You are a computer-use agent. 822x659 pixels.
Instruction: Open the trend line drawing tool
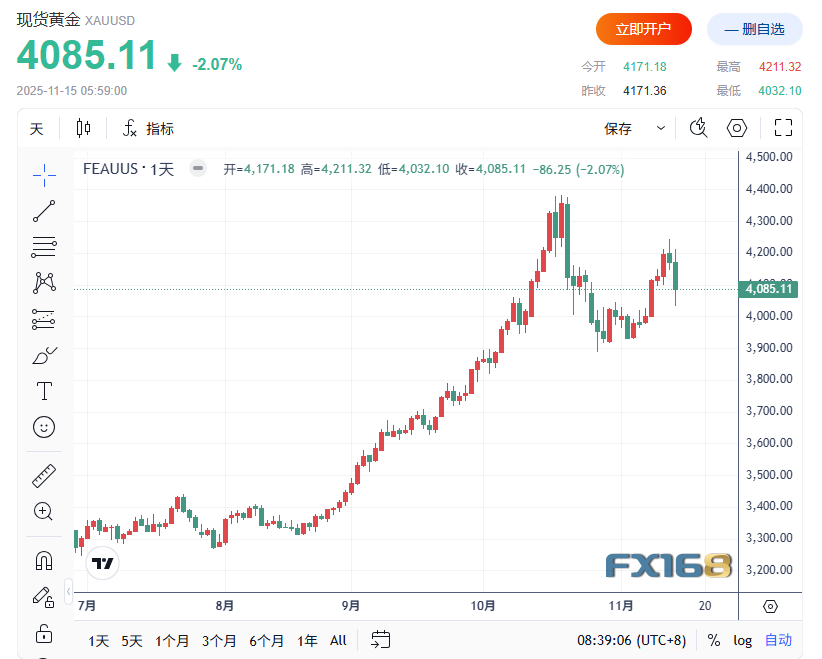click(44, 211)
